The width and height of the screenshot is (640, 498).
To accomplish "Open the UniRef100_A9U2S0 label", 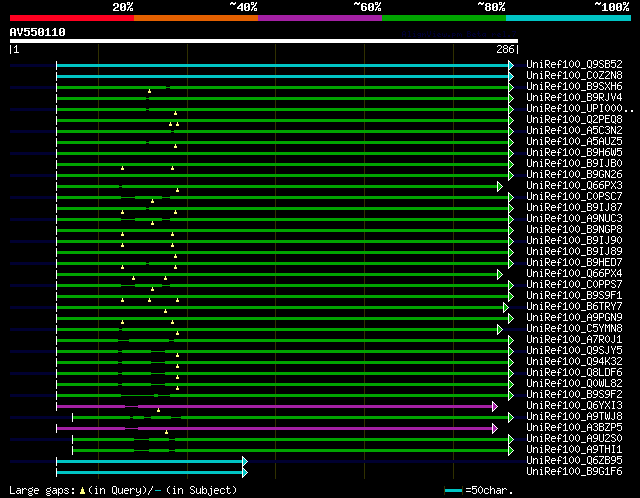I will point(574,439).
